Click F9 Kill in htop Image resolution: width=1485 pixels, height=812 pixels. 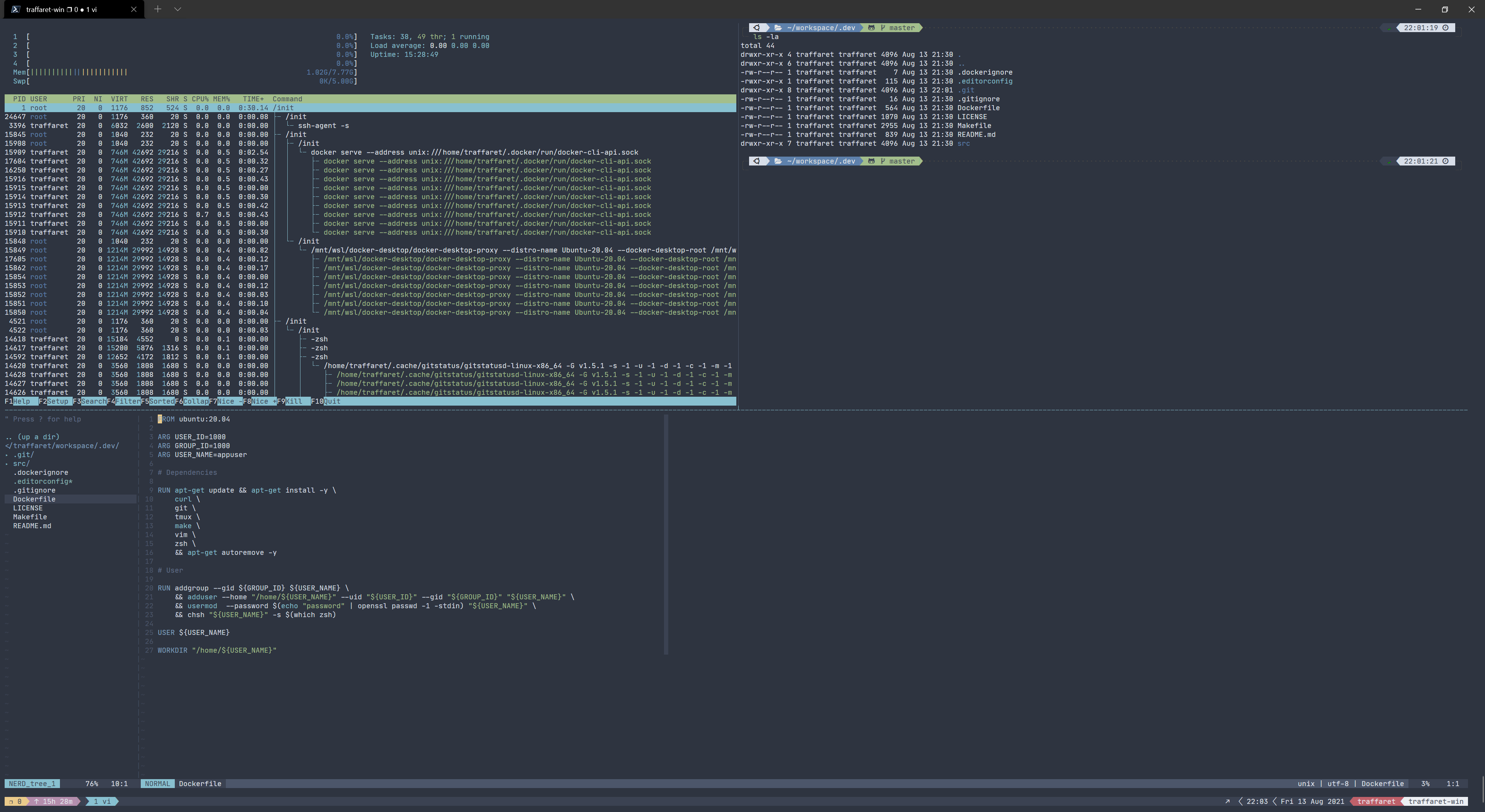[x=294, y=401]
